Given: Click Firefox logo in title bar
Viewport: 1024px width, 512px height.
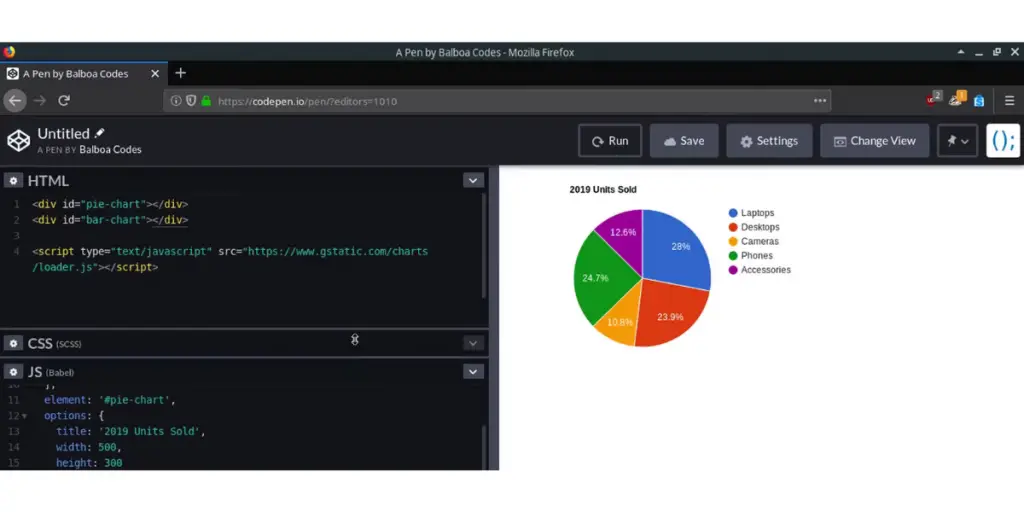Looking at the screenshot, I should (9, 52).
